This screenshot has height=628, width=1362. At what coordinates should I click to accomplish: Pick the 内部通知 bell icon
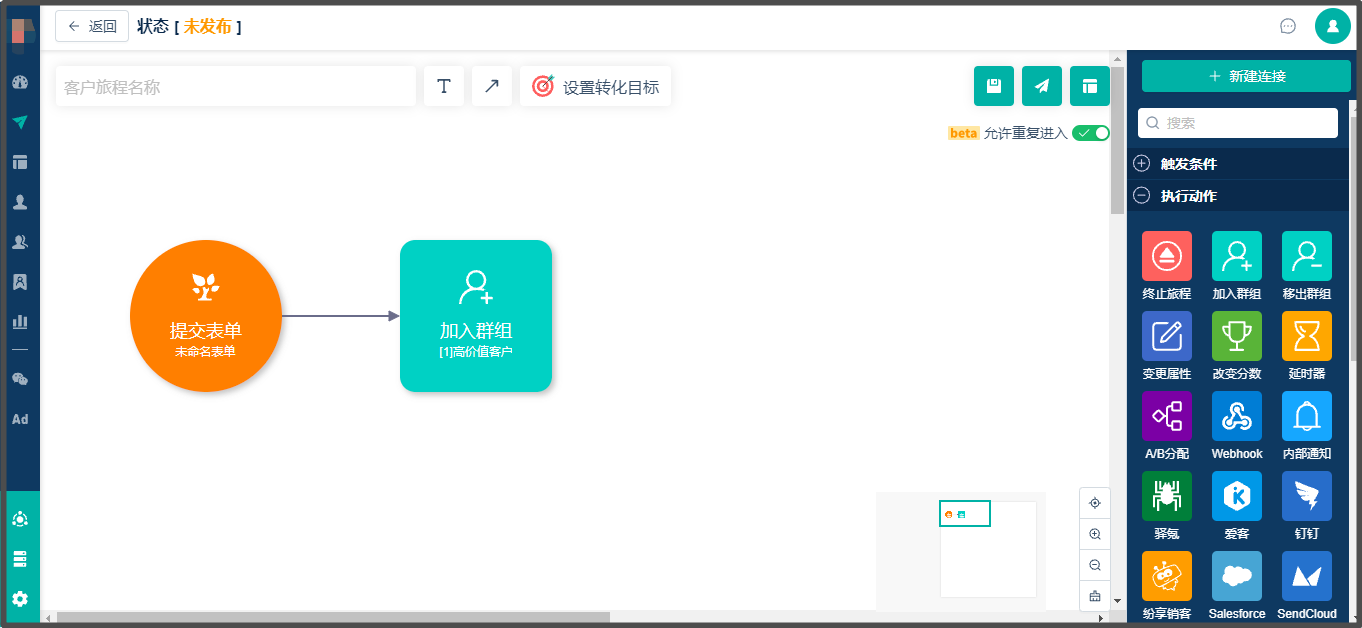tap(1307, 416)
